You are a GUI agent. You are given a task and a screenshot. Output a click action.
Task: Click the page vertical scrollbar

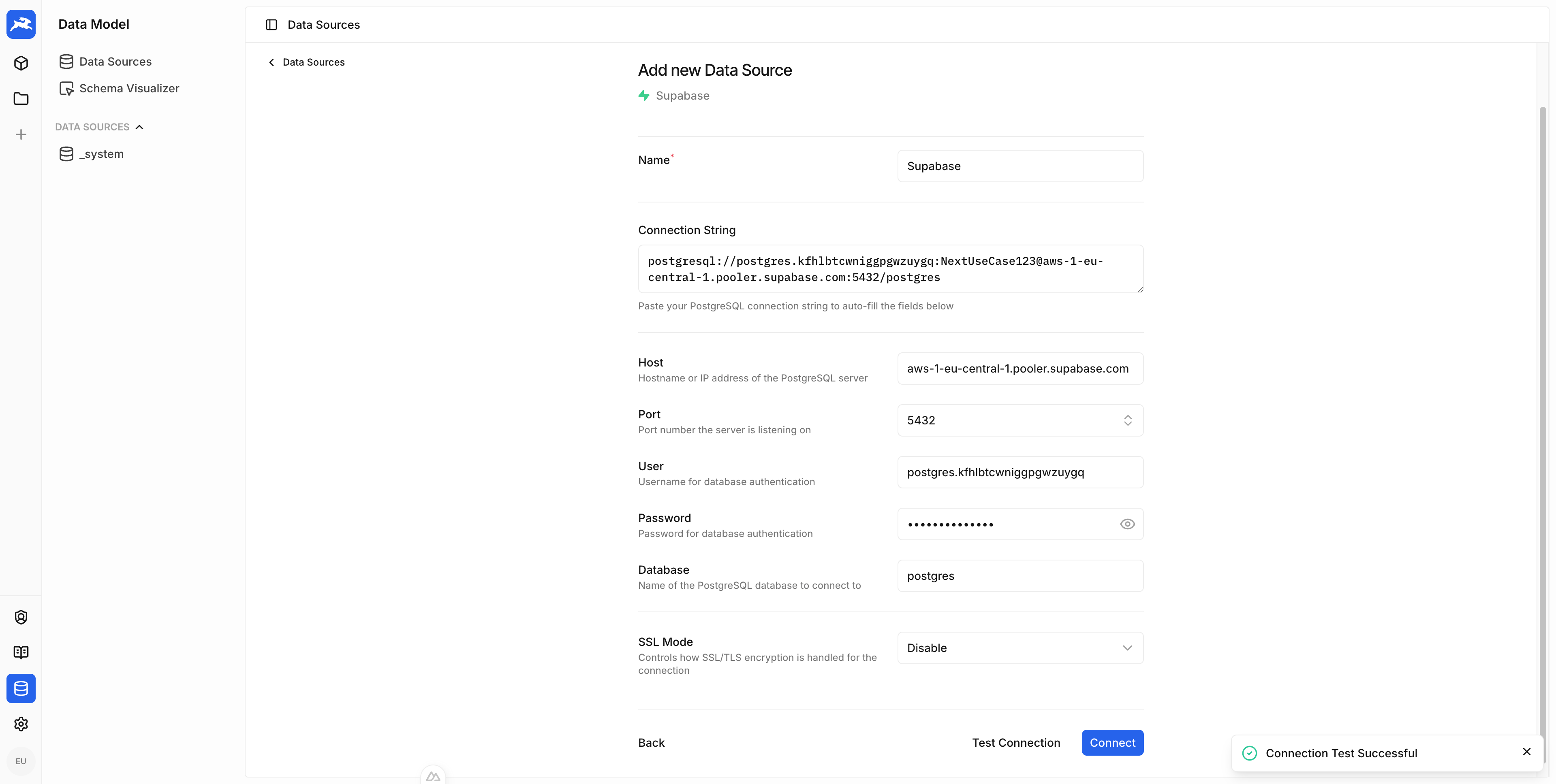(1543, 435)
